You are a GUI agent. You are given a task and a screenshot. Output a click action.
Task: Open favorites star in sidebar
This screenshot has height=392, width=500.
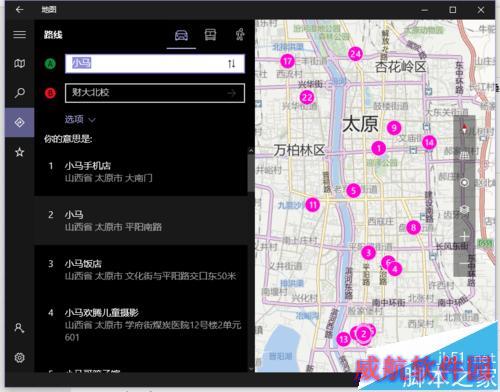point(19,152)
